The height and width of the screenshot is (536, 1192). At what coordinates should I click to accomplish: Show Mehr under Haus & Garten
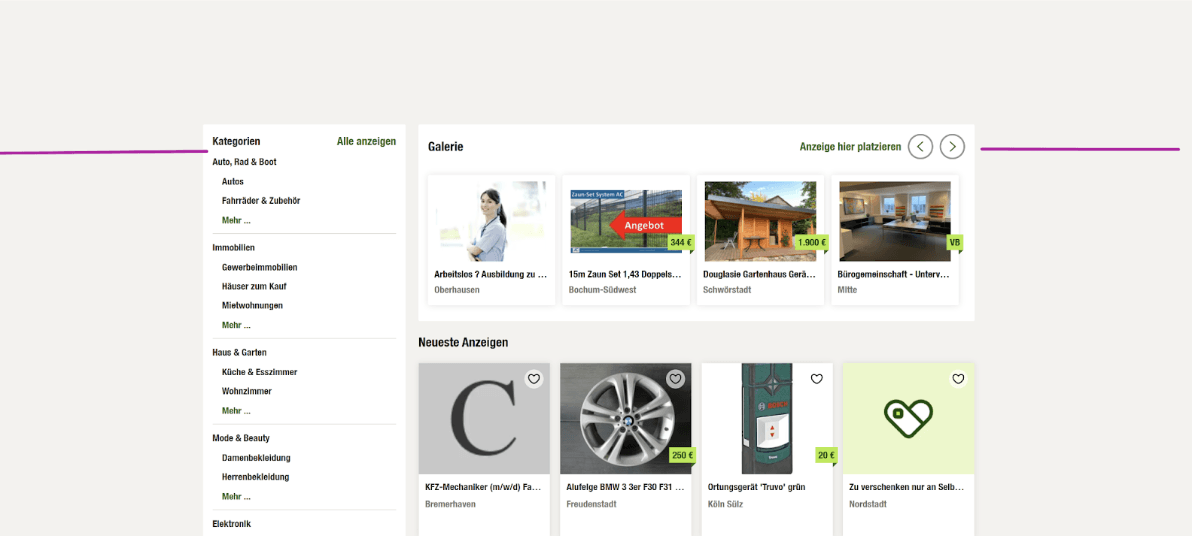(236, 411)
